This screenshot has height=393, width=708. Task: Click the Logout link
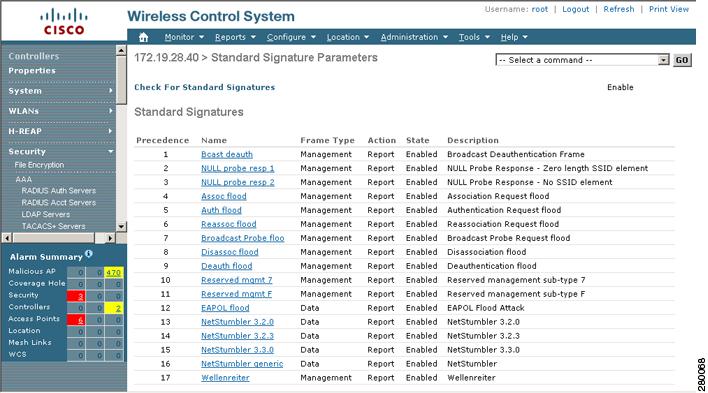pyautogui.click(x=575, y=9)
